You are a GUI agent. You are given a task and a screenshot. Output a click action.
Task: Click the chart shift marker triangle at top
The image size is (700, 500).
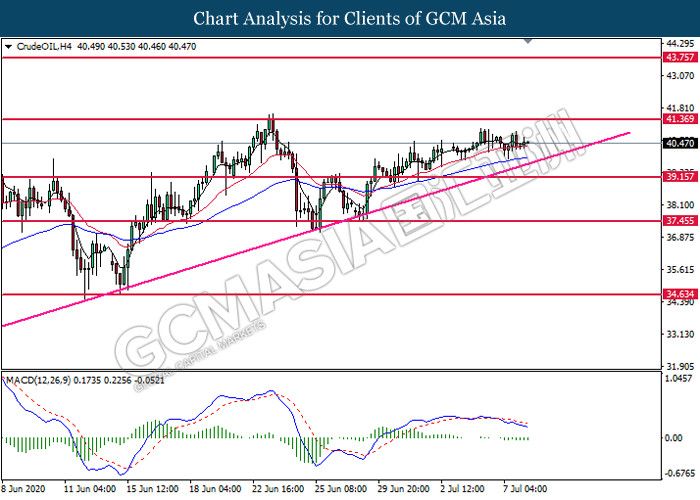point(528,42)
